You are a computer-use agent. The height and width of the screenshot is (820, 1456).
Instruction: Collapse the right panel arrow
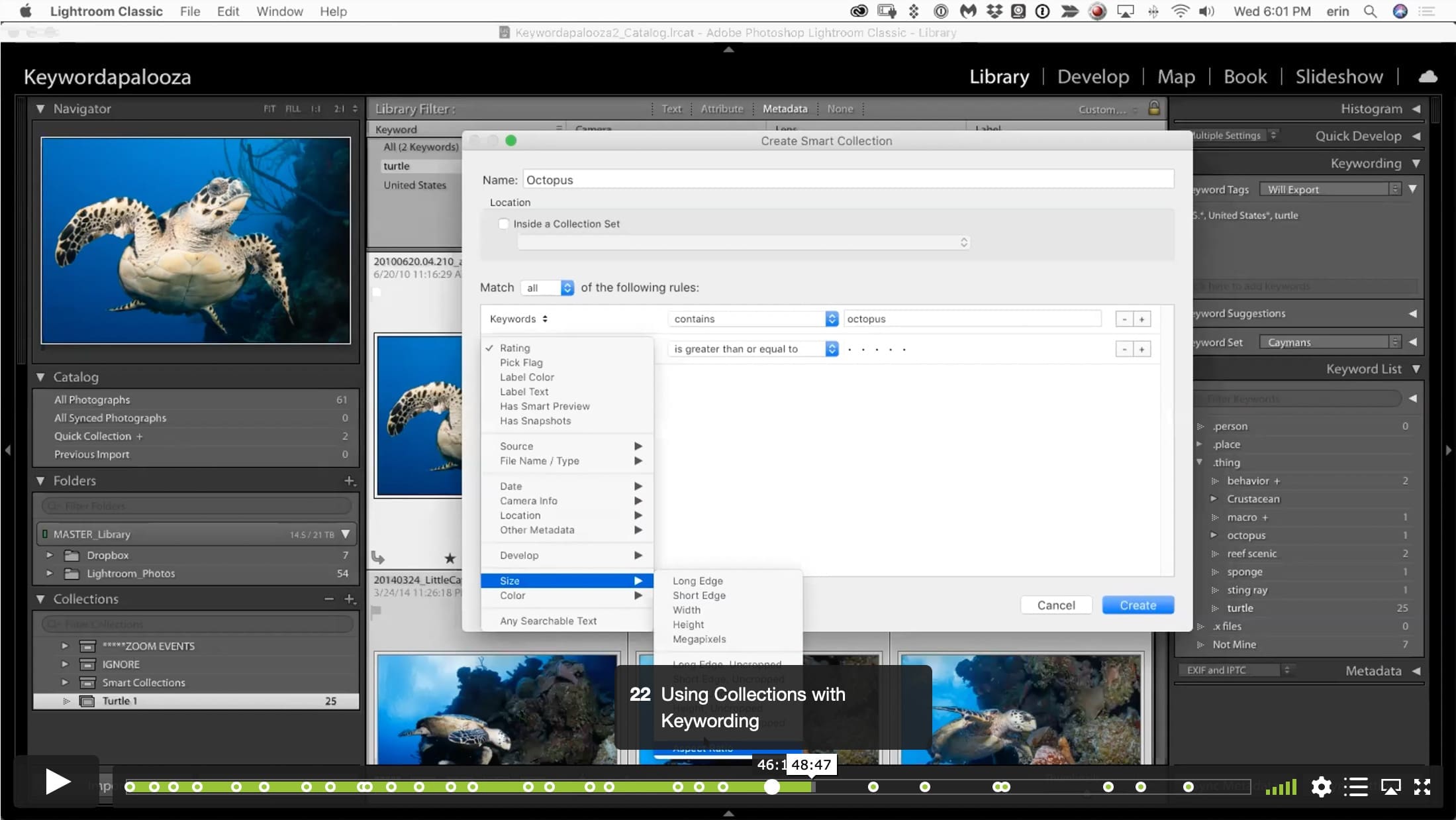pos(1448,450)
